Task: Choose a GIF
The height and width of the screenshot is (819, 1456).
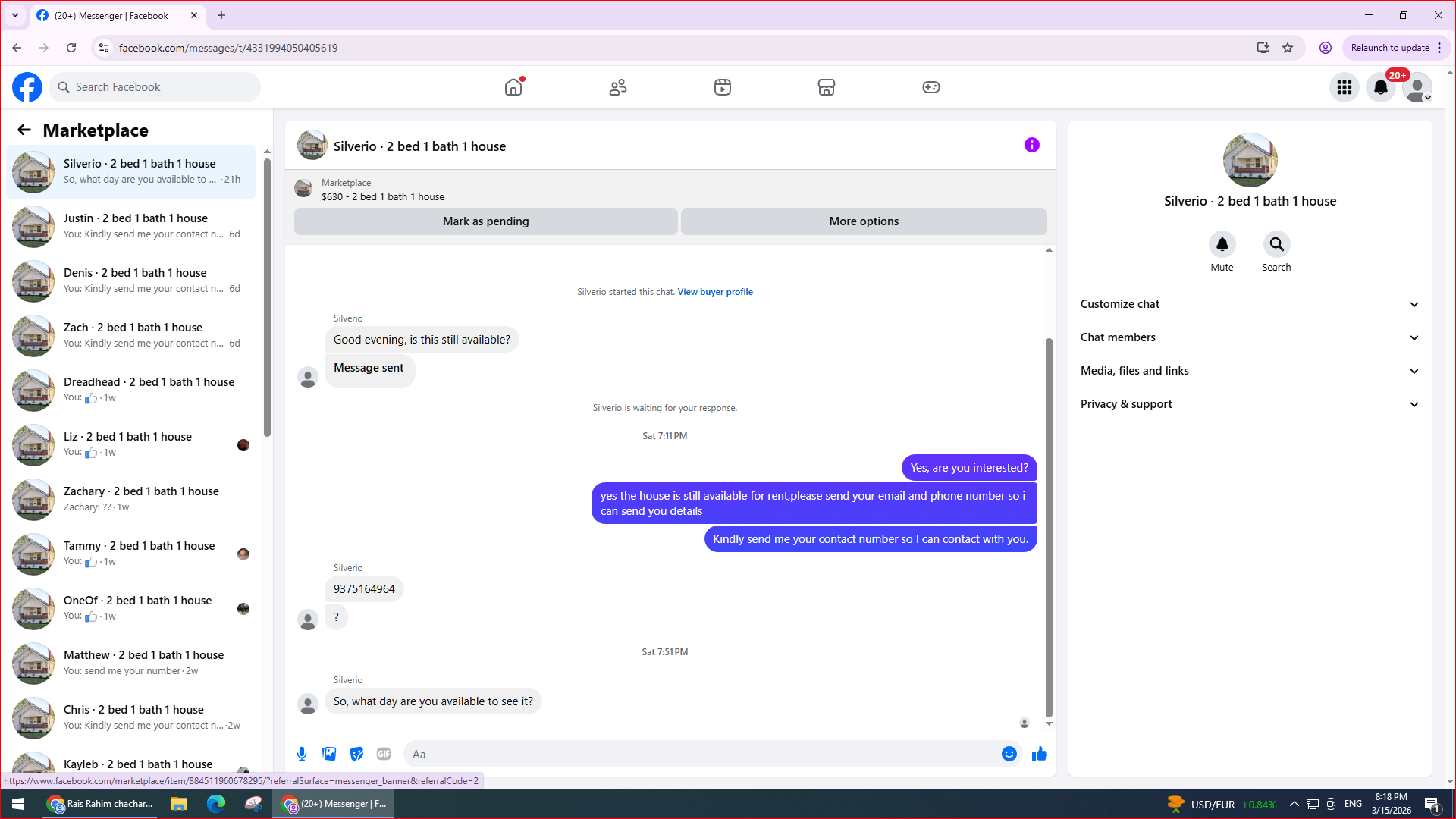Action: pos(384,754)
